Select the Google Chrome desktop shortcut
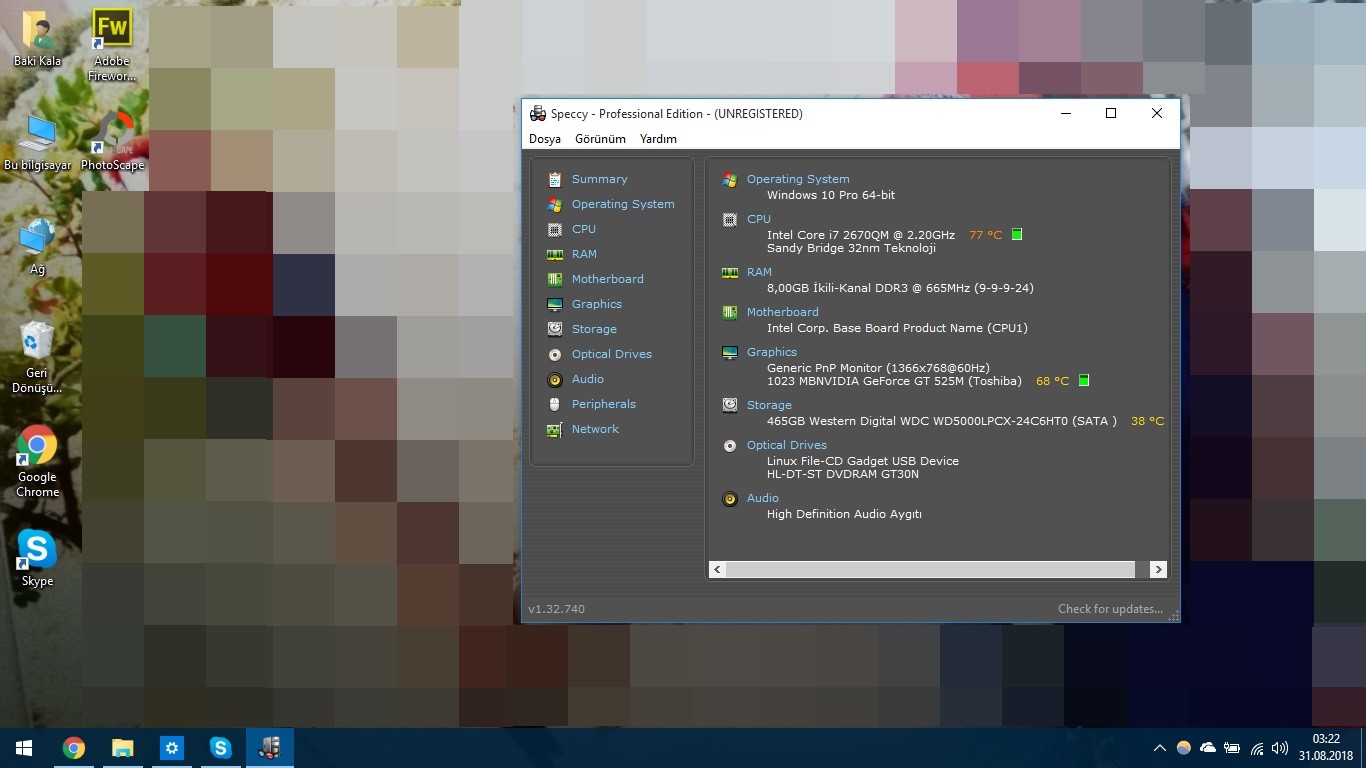The width and height of the screenshot is (1366, 768). (x=37, y=462)
